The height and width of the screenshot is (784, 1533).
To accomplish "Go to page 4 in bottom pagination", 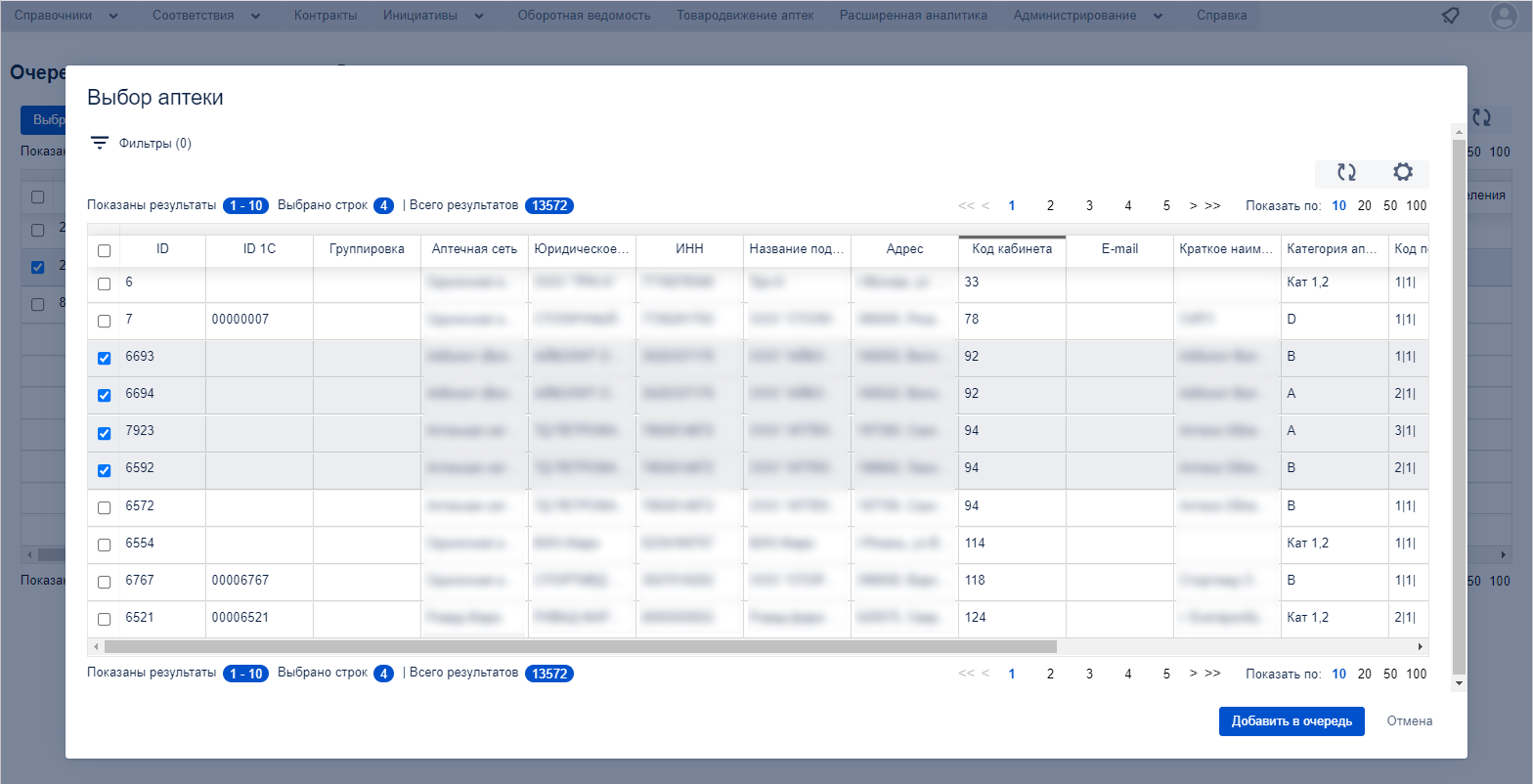I will tap(1128, 674).
